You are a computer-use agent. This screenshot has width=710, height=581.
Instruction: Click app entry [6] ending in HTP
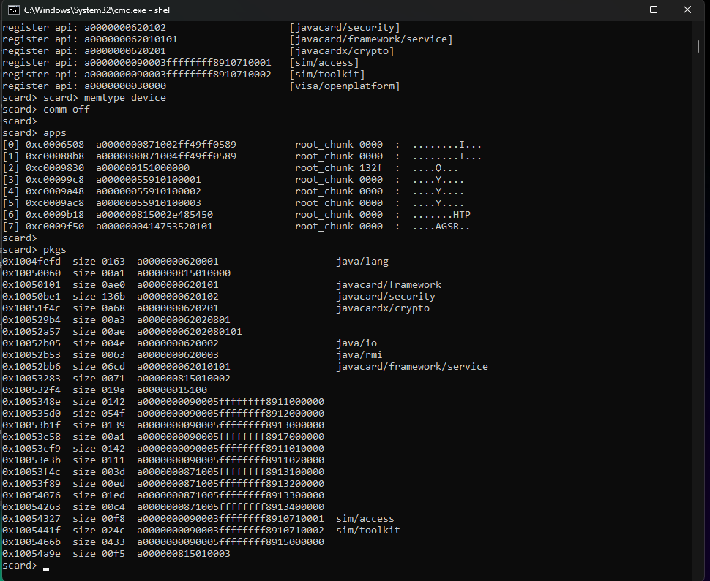pyautogui.click(x=236, y=215)
